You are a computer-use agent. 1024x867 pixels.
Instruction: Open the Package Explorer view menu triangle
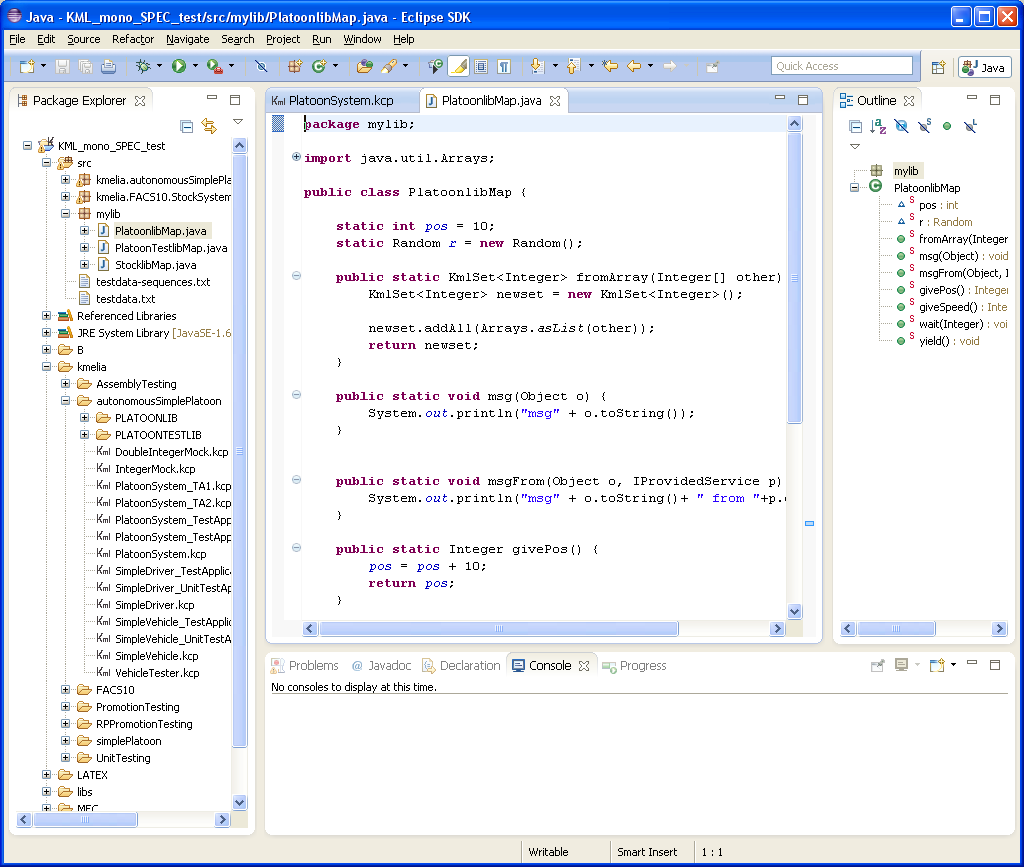(238, 122)
